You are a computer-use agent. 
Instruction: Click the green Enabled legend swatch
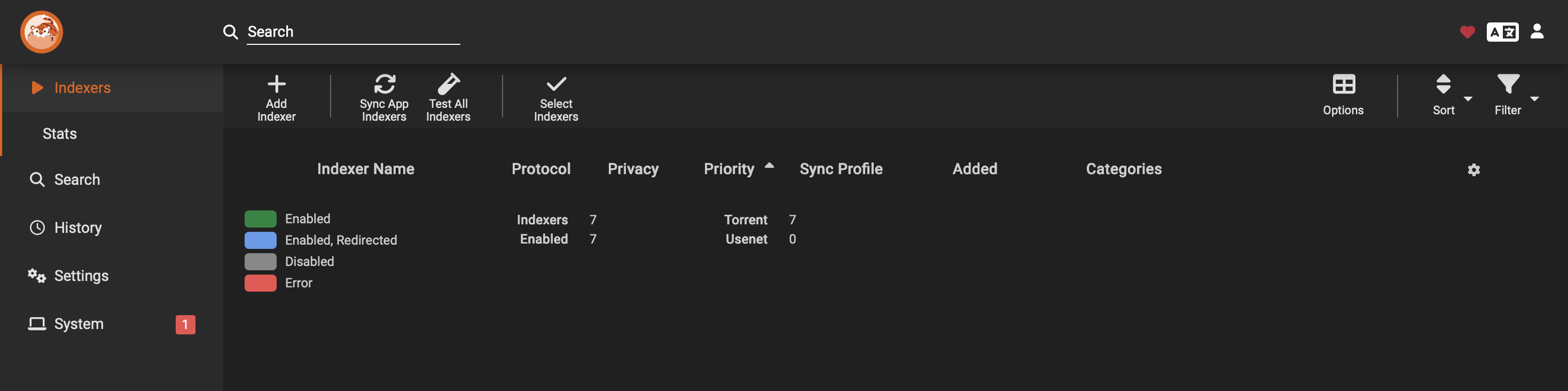pyautogui.click(x=261, y=218)
